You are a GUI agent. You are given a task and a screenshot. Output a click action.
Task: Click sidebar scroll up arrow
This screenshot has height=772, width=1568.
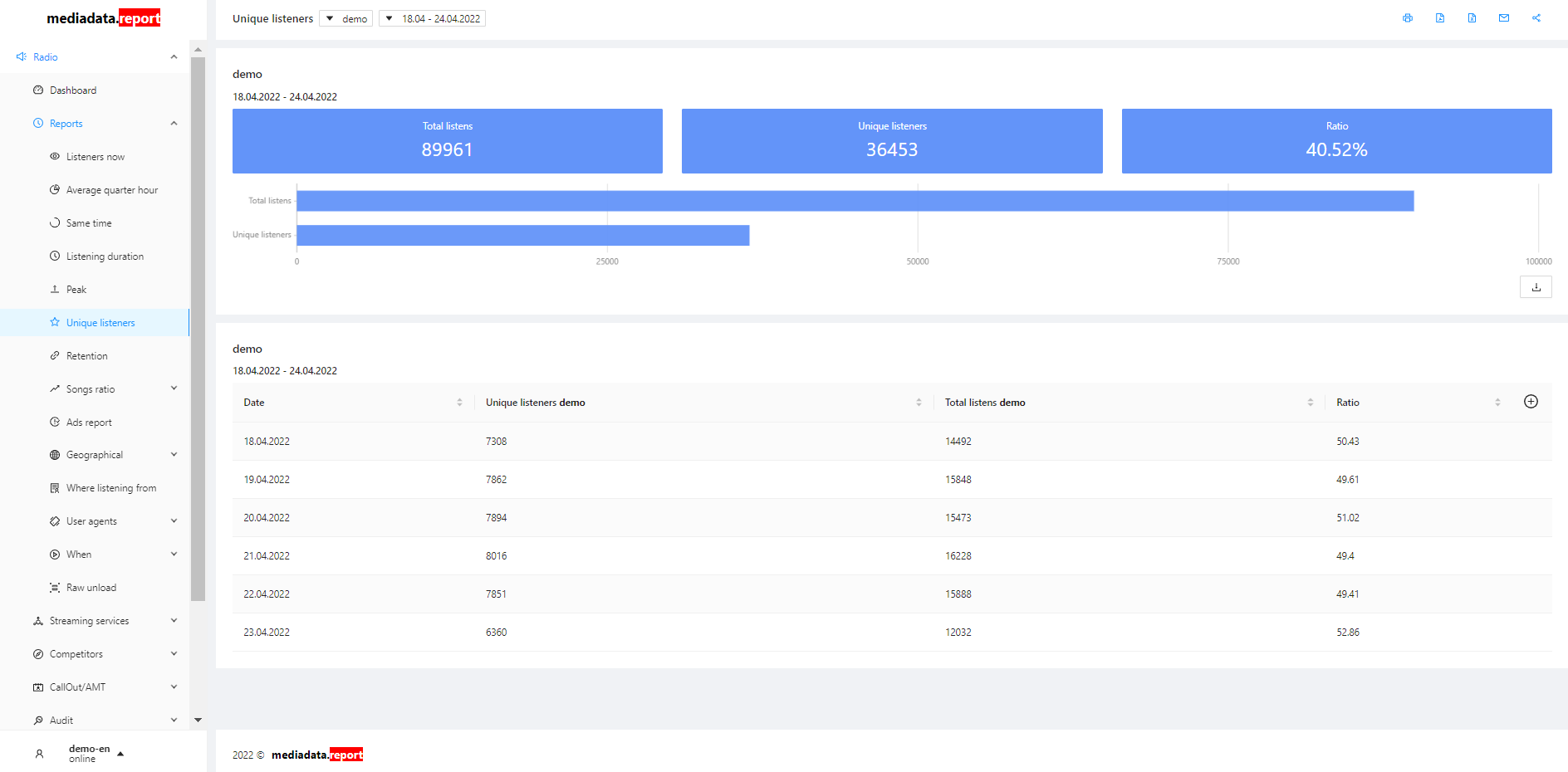(x=198, y=50)
